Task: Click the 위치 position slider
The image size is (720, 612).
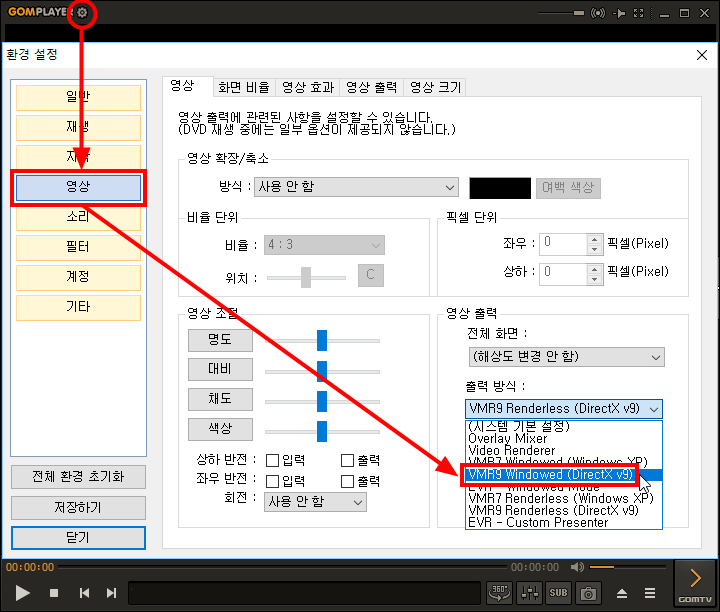Action: pos(306,278)
